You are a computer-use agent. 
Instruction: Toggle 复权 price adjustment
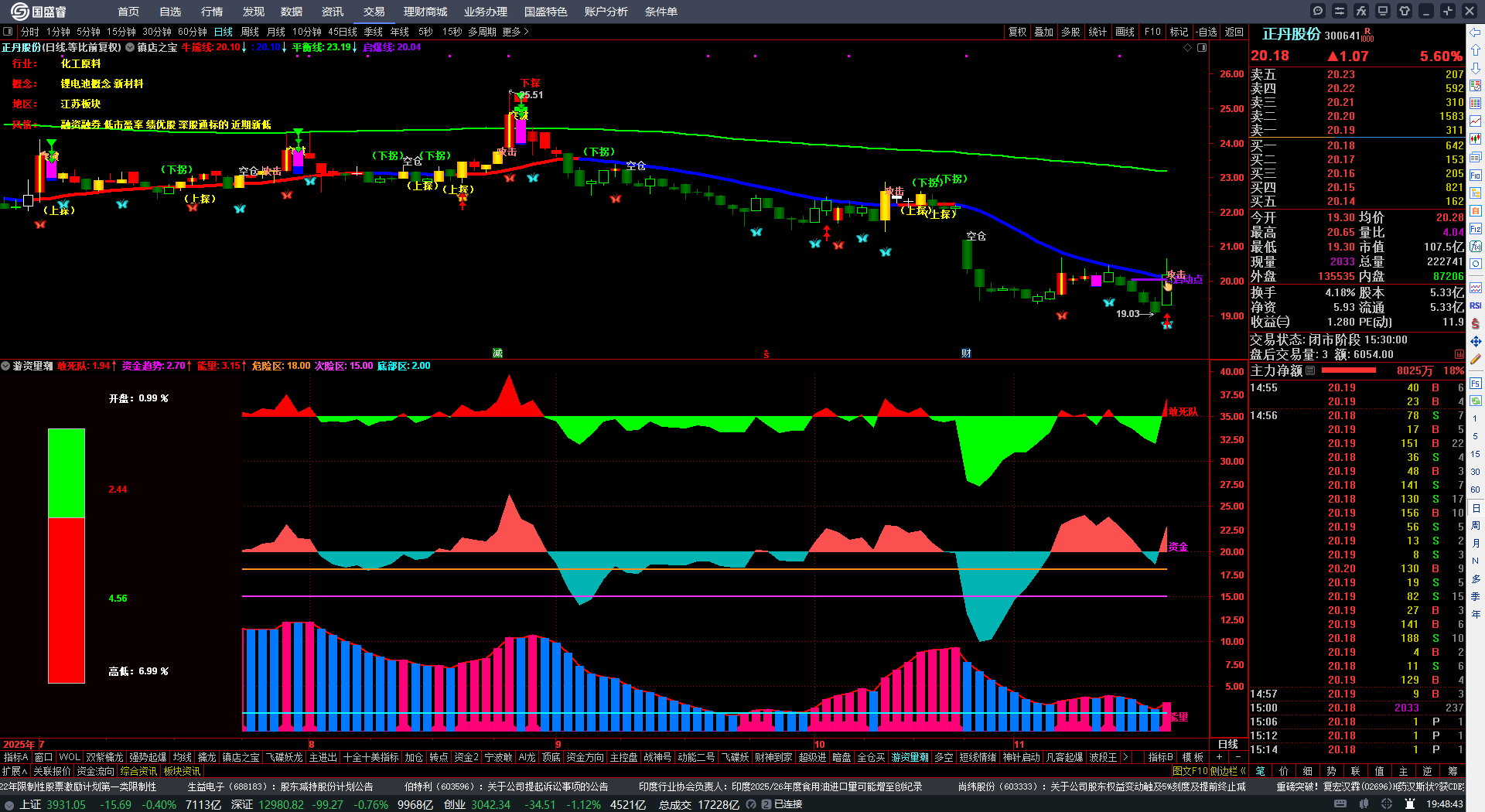[1017, 32]
